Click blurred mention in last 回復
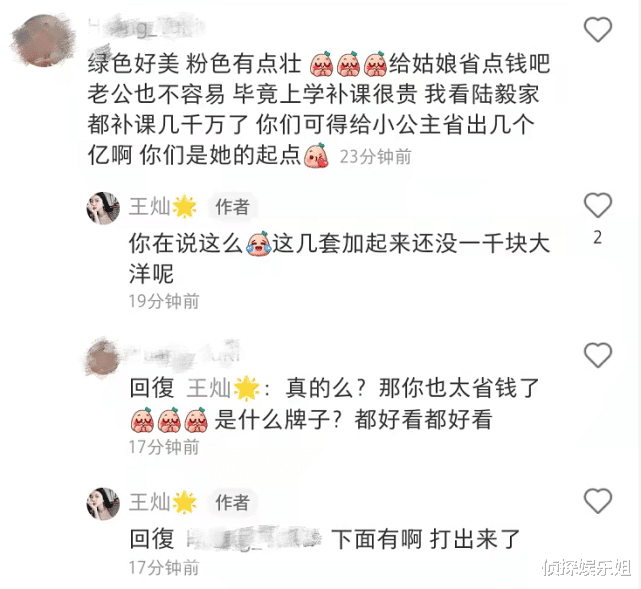This screenshot has height=589, width=641. [x=253, y=539]
